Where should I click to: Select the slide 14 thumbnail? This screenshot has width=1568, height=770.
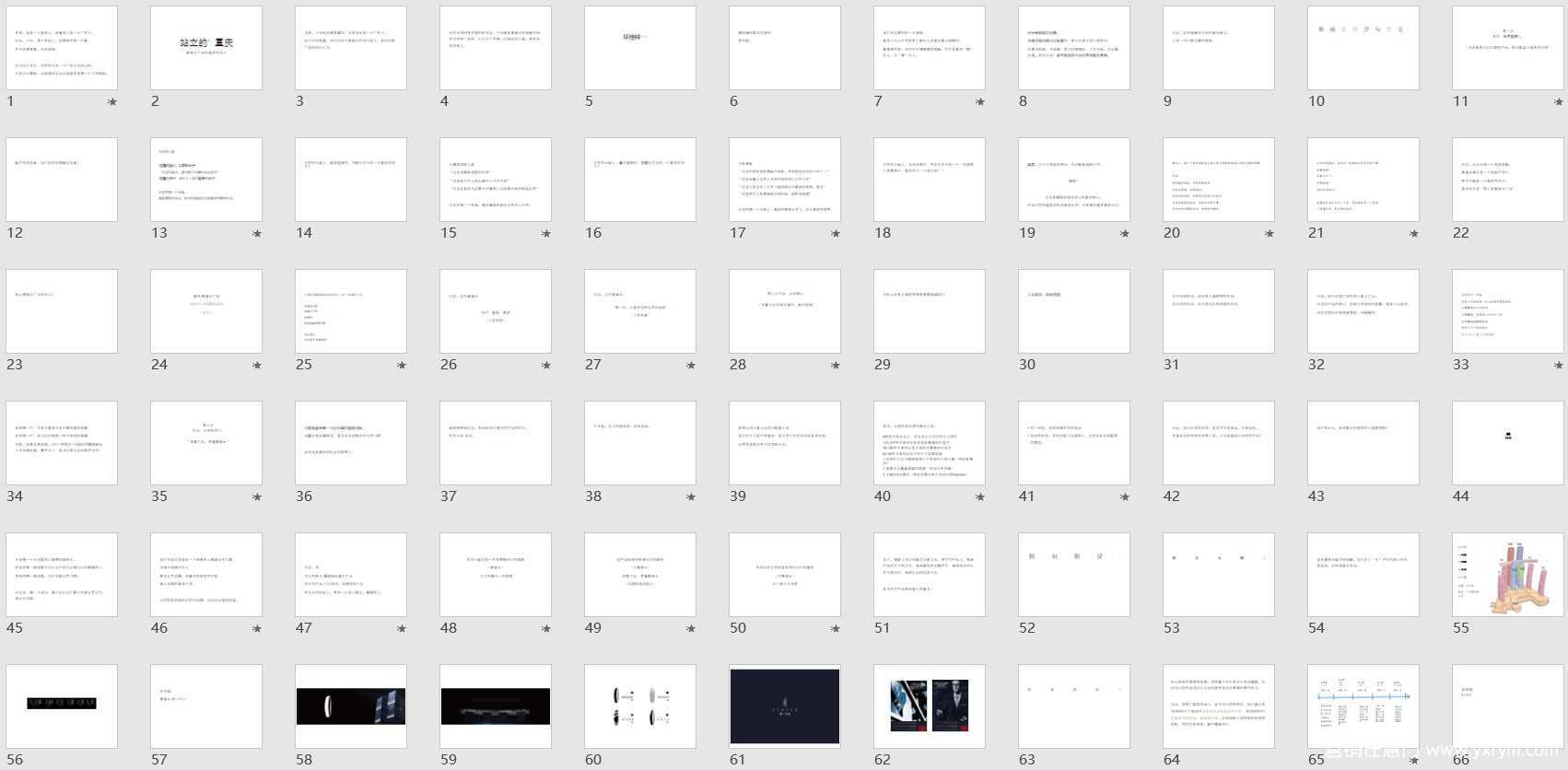(351, 180)
